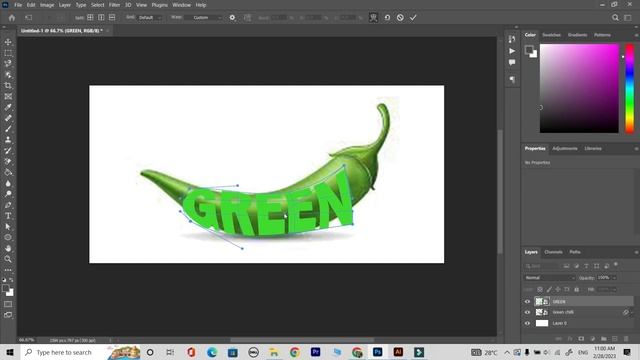The height and width of the screenshot is (360, 640).
Task: Commit the transform with the checkmark
Action: tap(413, 18)
